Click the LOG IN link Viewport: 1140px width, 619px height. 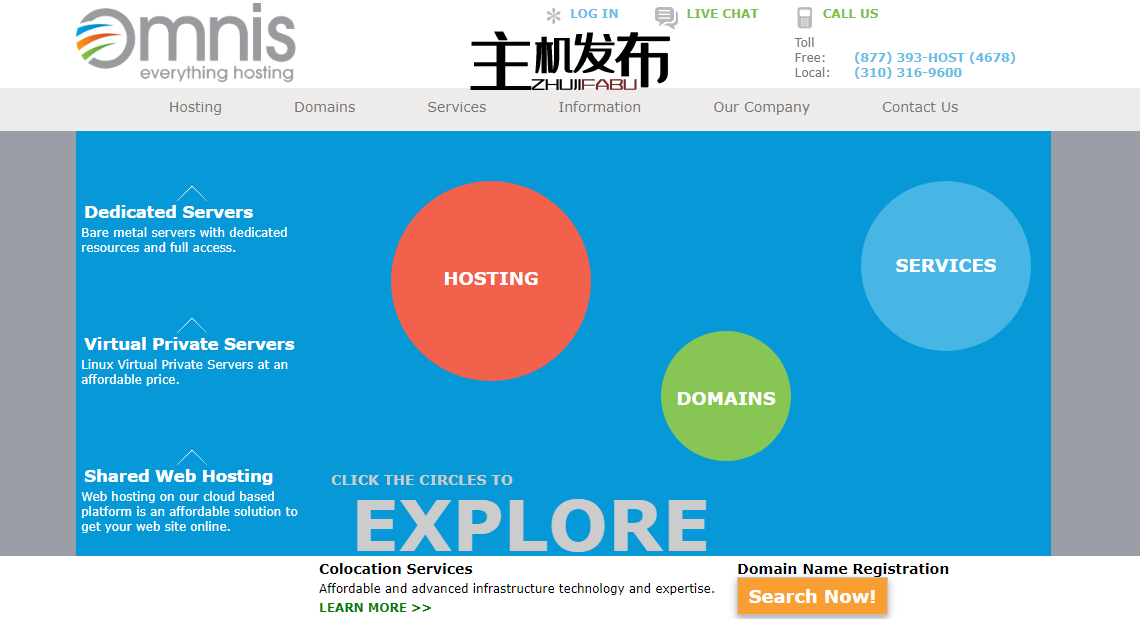coord(593,14)
